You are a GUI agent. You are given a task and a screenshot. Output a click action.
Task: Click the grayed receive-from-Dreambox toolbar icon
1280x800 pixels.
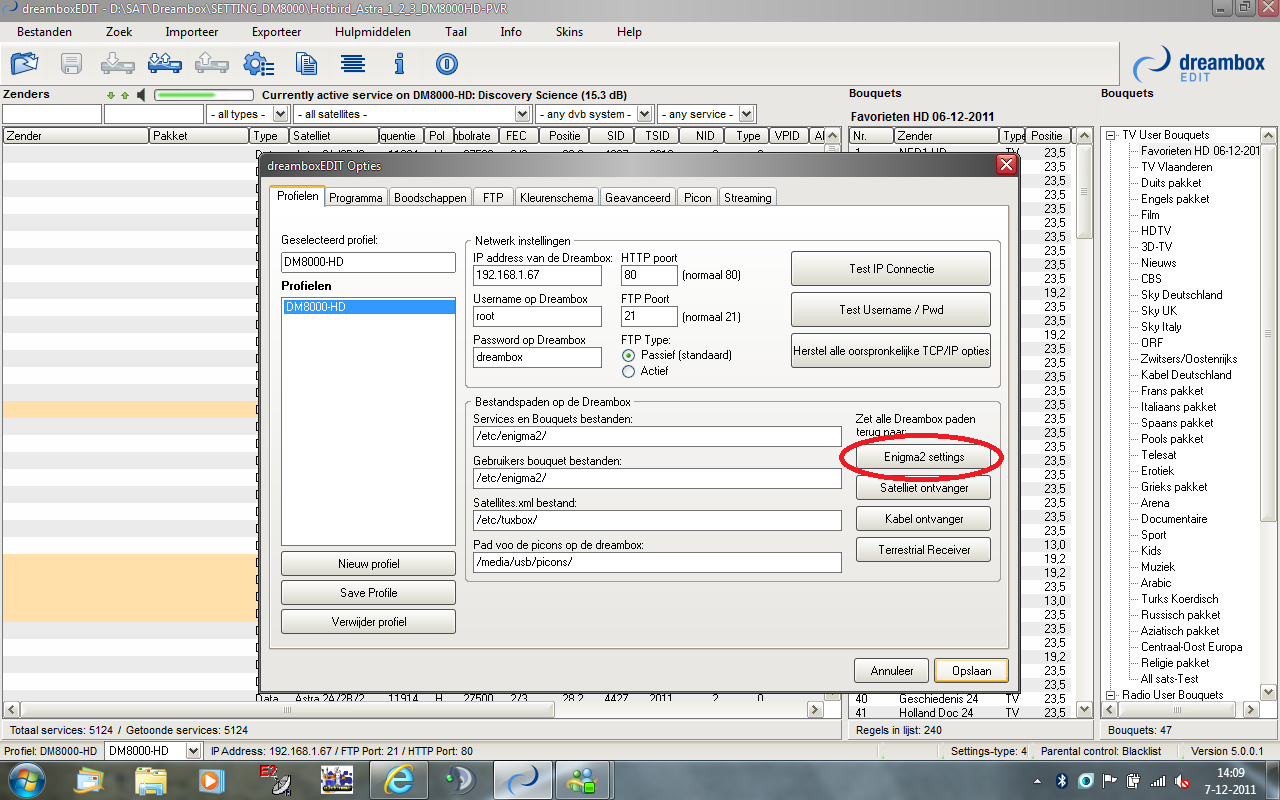pyautogui.click(x=118, y=64)
